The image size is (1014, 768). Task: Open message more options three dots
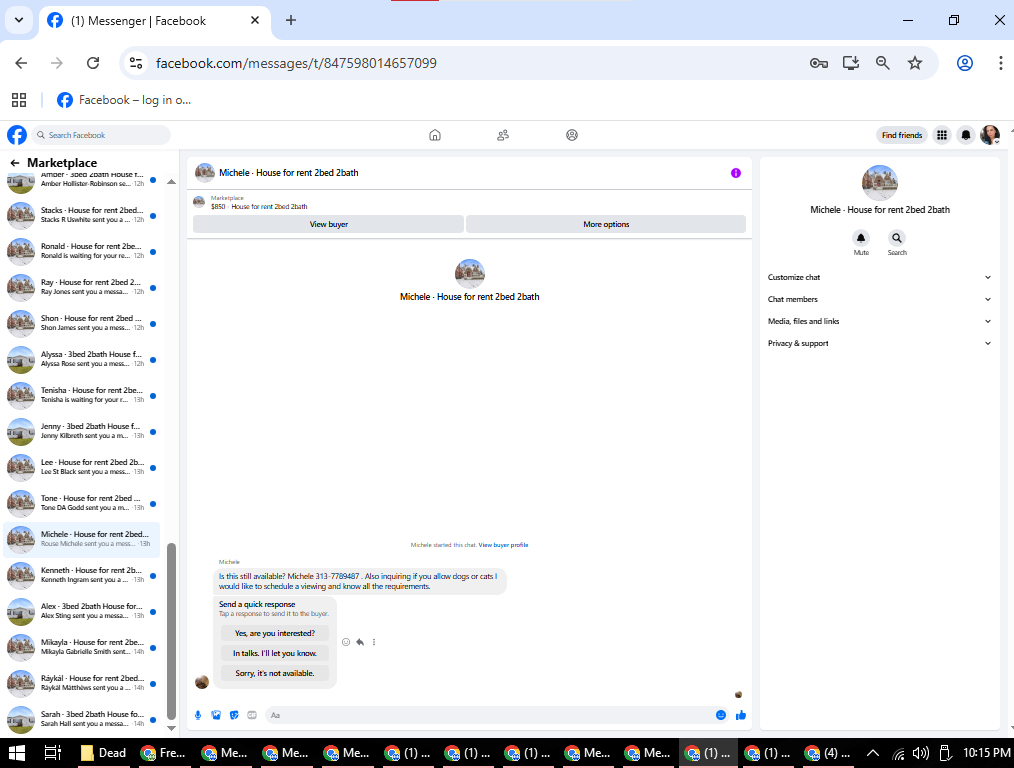[374, 642]
